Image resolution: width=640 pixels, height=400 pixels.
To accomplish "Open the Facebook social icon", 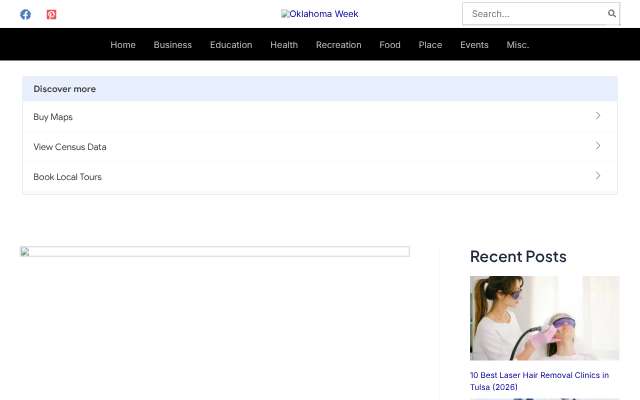I will coord(25,14).
